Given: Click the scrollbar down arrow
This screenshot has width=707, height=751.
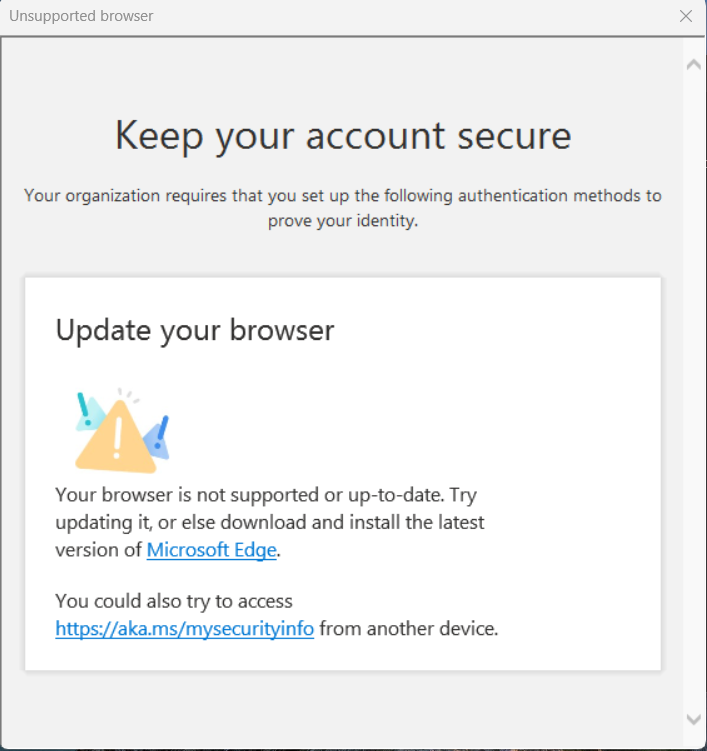Looking at the screenshot, I should pos(693,719).
